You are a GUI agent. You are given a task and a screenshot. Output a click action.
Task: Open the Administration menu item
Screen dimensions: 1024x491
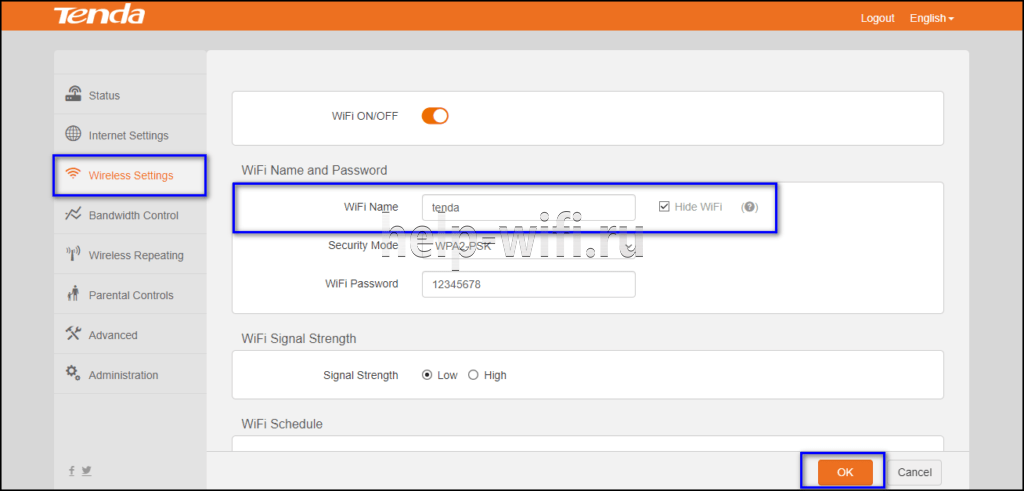pyautogui.click(x=130, y=375)
